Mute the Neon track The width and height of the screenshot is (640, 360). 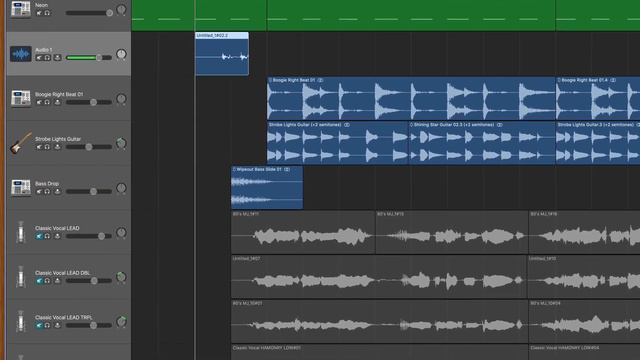[x=39, y=13]
